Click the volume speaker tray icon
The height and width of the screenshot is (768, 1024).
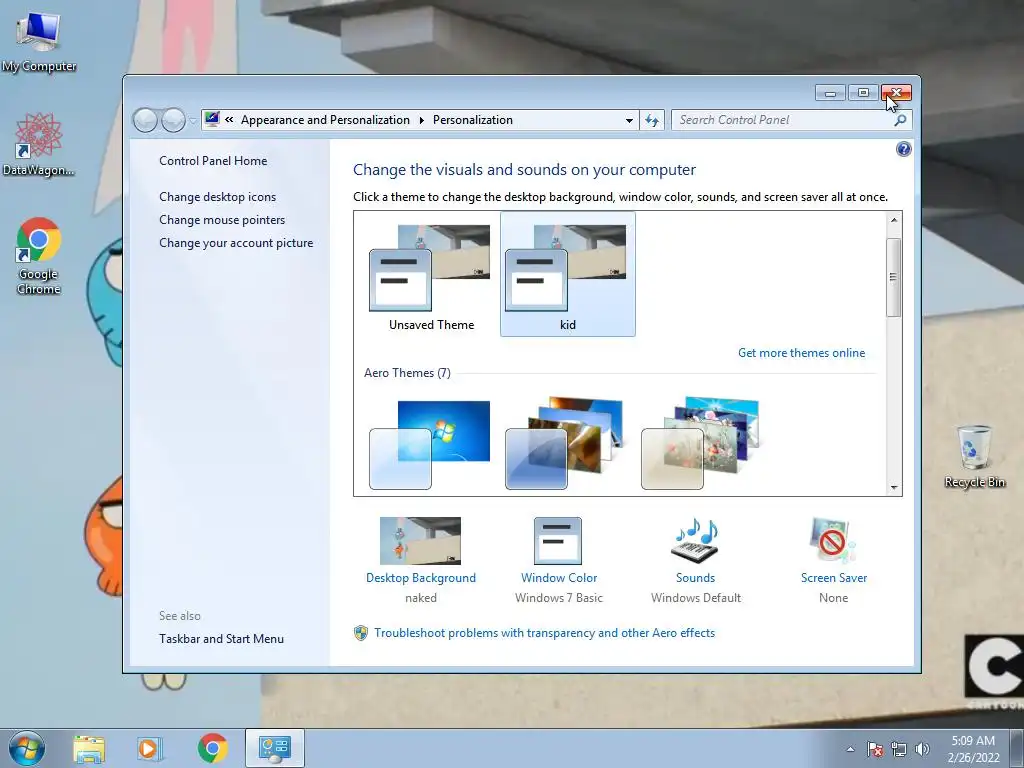tap(922, 749)
